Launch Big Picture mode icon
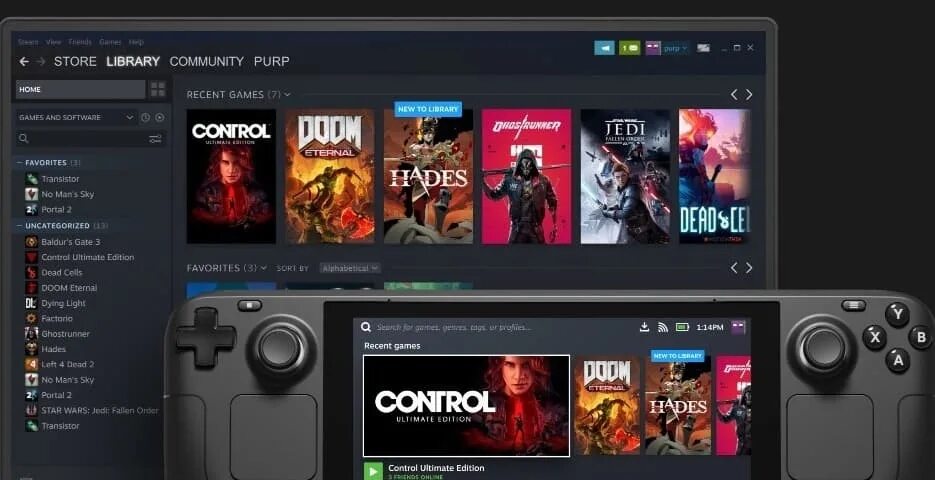 tap(704, 48)
